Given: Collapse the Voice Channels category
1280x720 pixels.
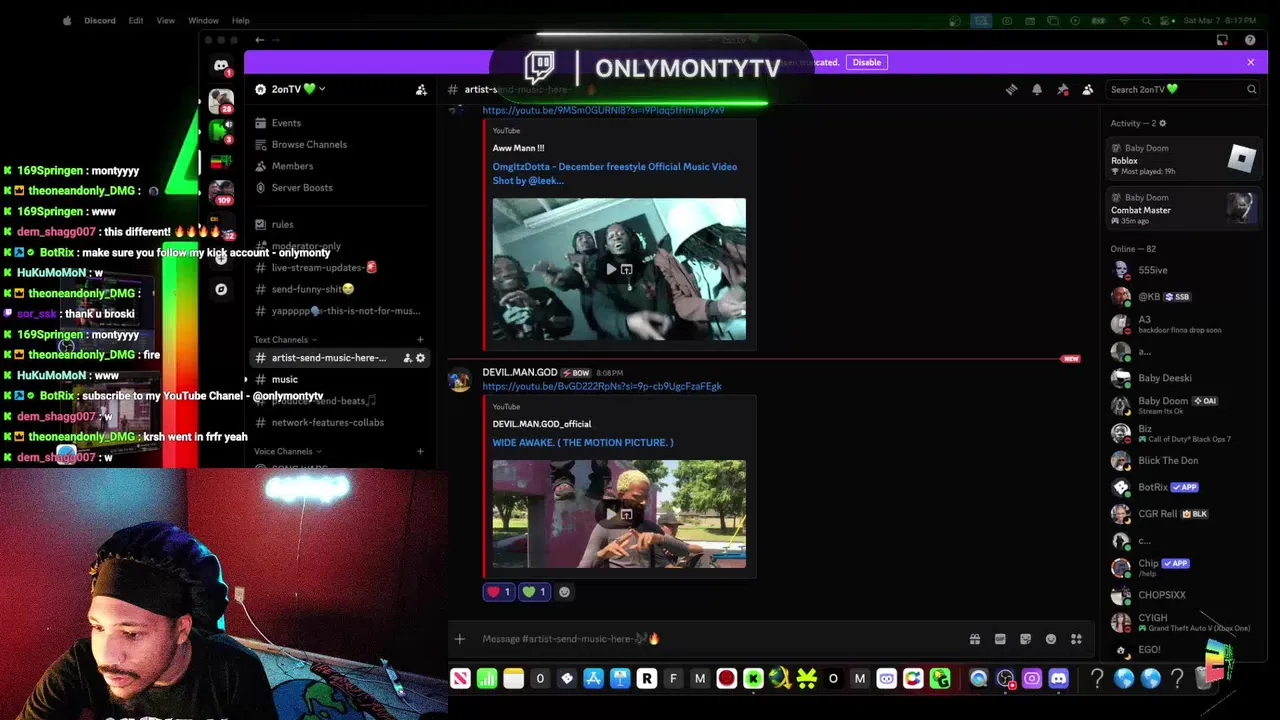Looking at the screenshot, I should click(288, 452).
